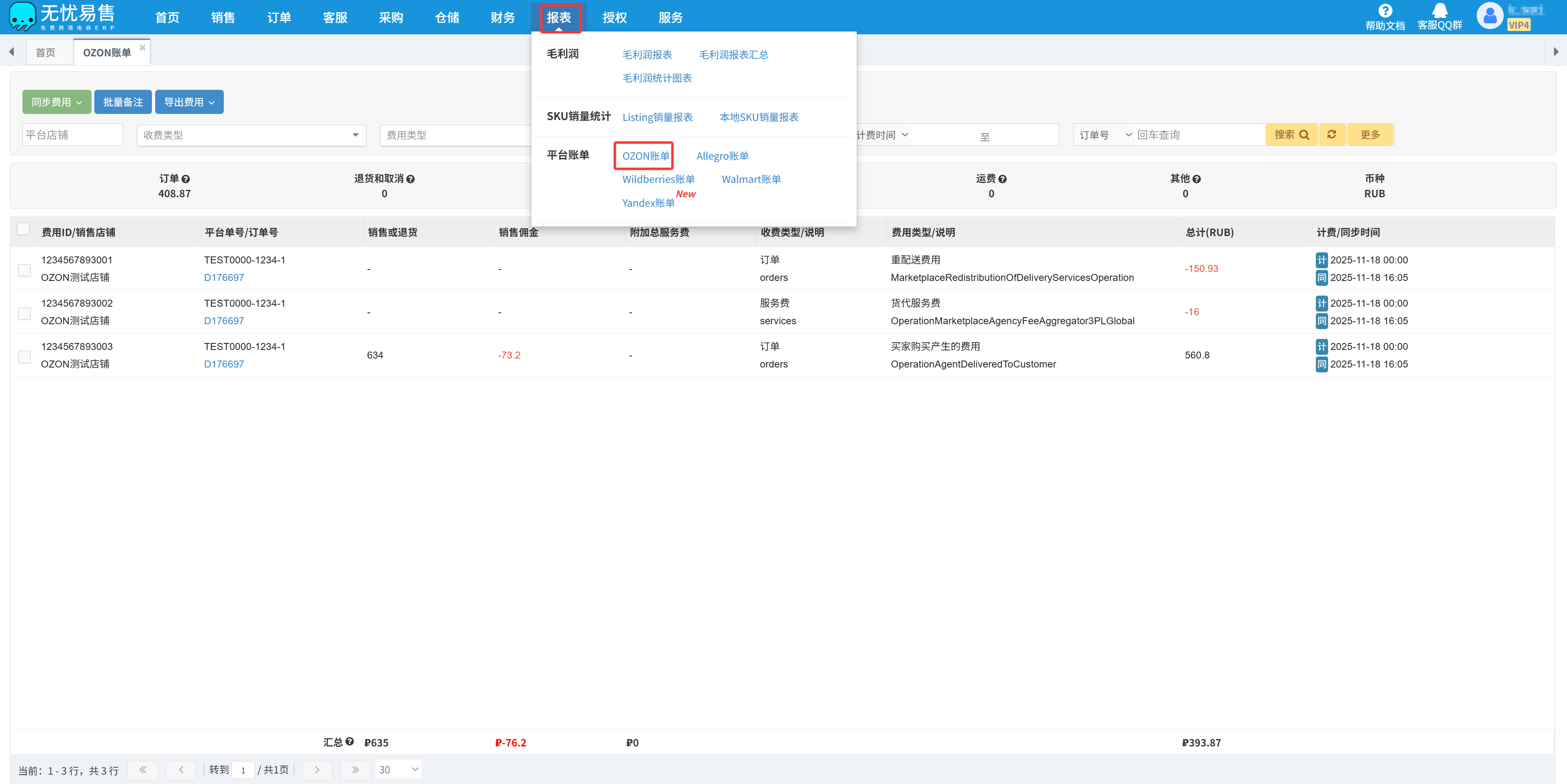Click the 平台店铺 input field

[72, 135]
